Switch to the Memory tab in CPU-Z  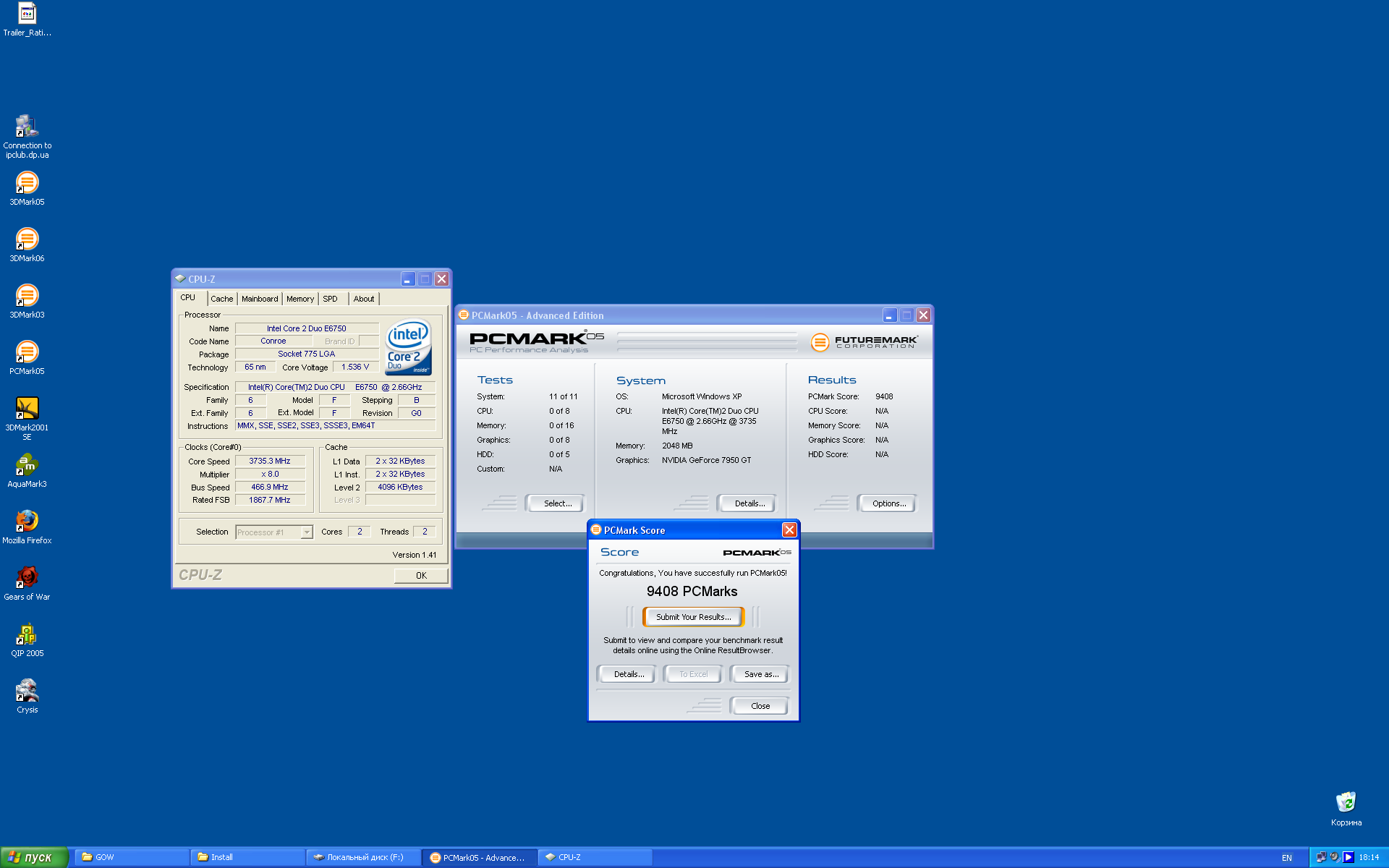click(300, 299)
